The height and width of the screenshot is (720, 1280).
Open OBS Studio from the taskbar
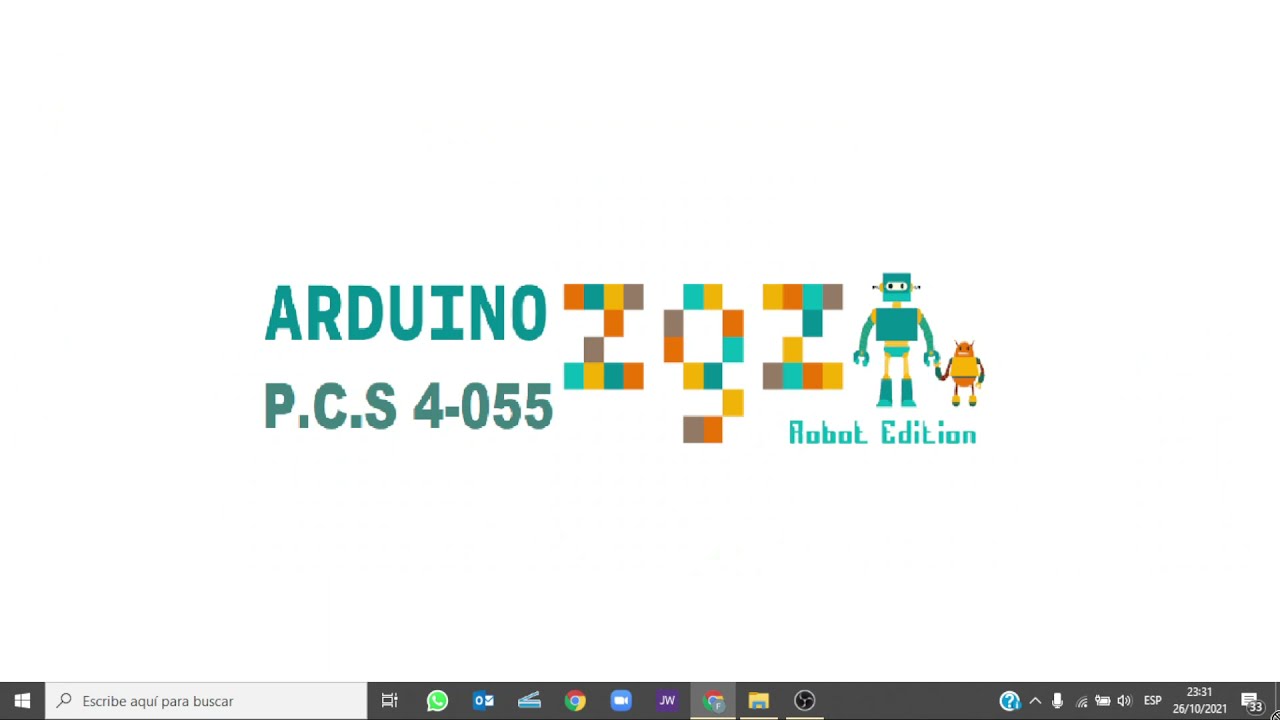click(805, 701)
